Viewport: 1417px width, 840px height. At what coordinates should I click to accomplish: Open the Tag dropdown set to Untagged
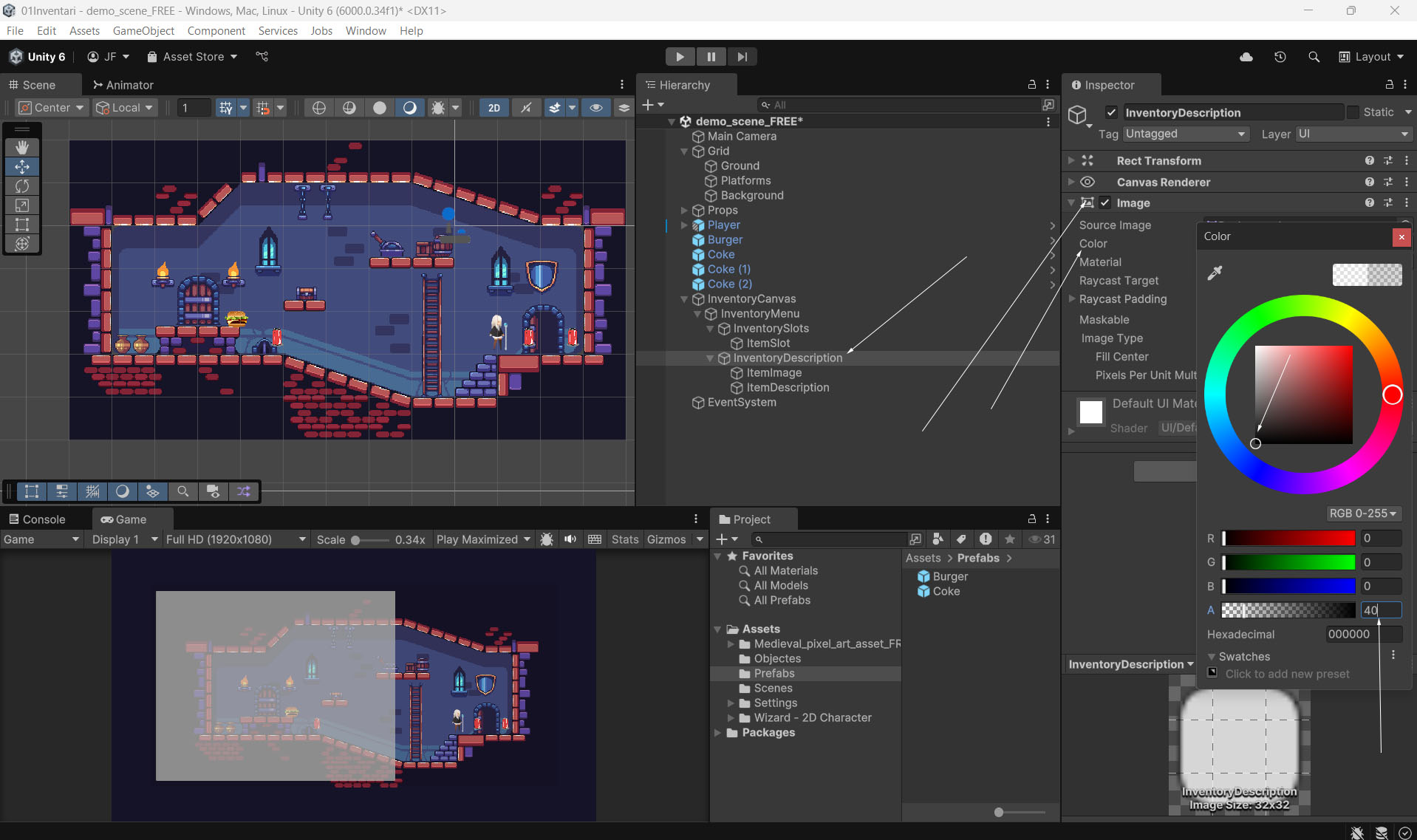coord(1185,134)
